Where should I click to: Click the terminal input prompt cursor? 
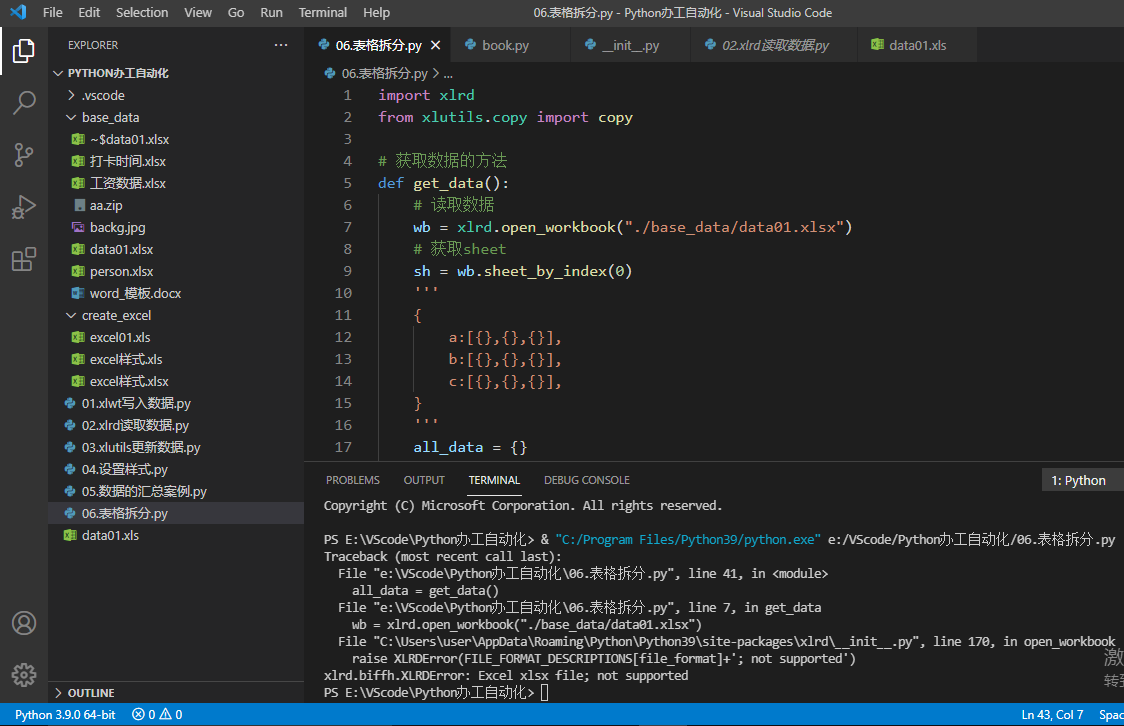(x=545, y=692)
